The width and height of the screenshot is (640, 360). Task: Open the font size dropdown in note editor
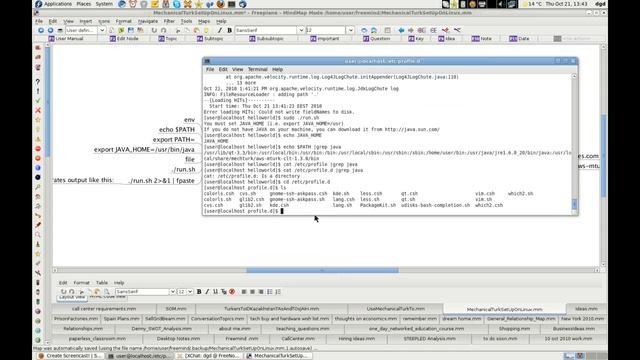190,292
